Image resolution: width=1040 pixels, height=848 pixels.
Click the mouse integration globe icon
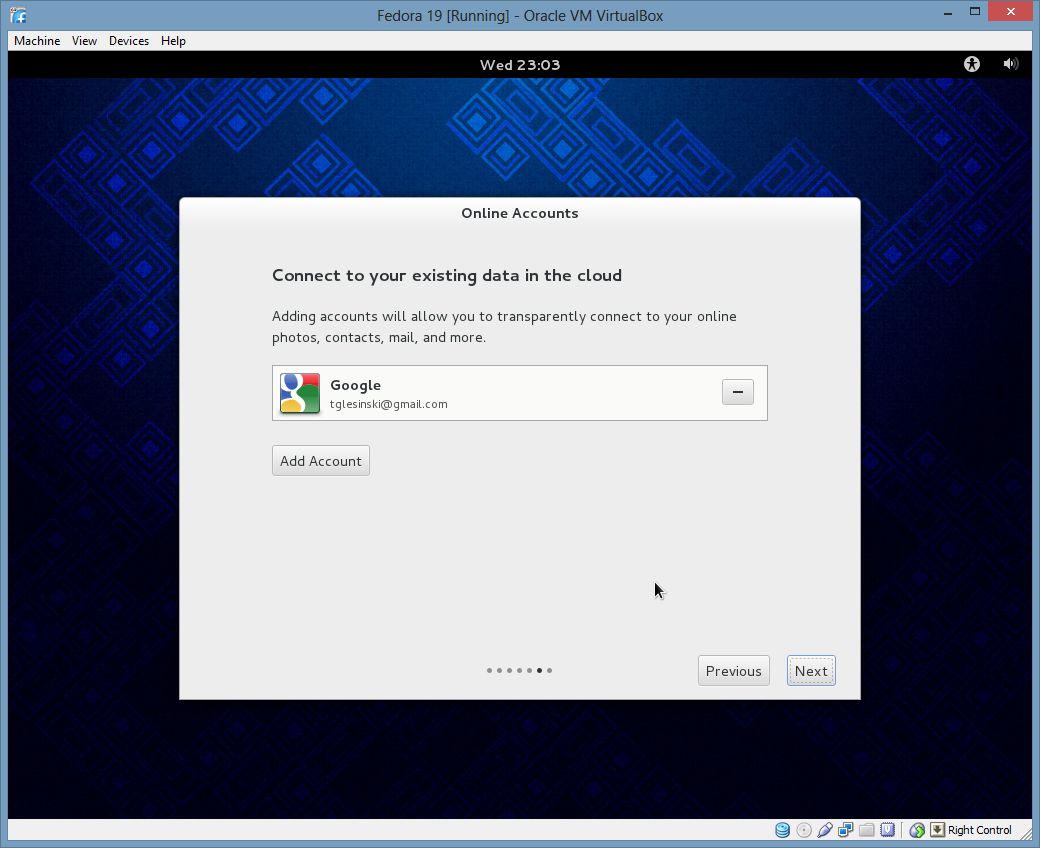[917, 830]
